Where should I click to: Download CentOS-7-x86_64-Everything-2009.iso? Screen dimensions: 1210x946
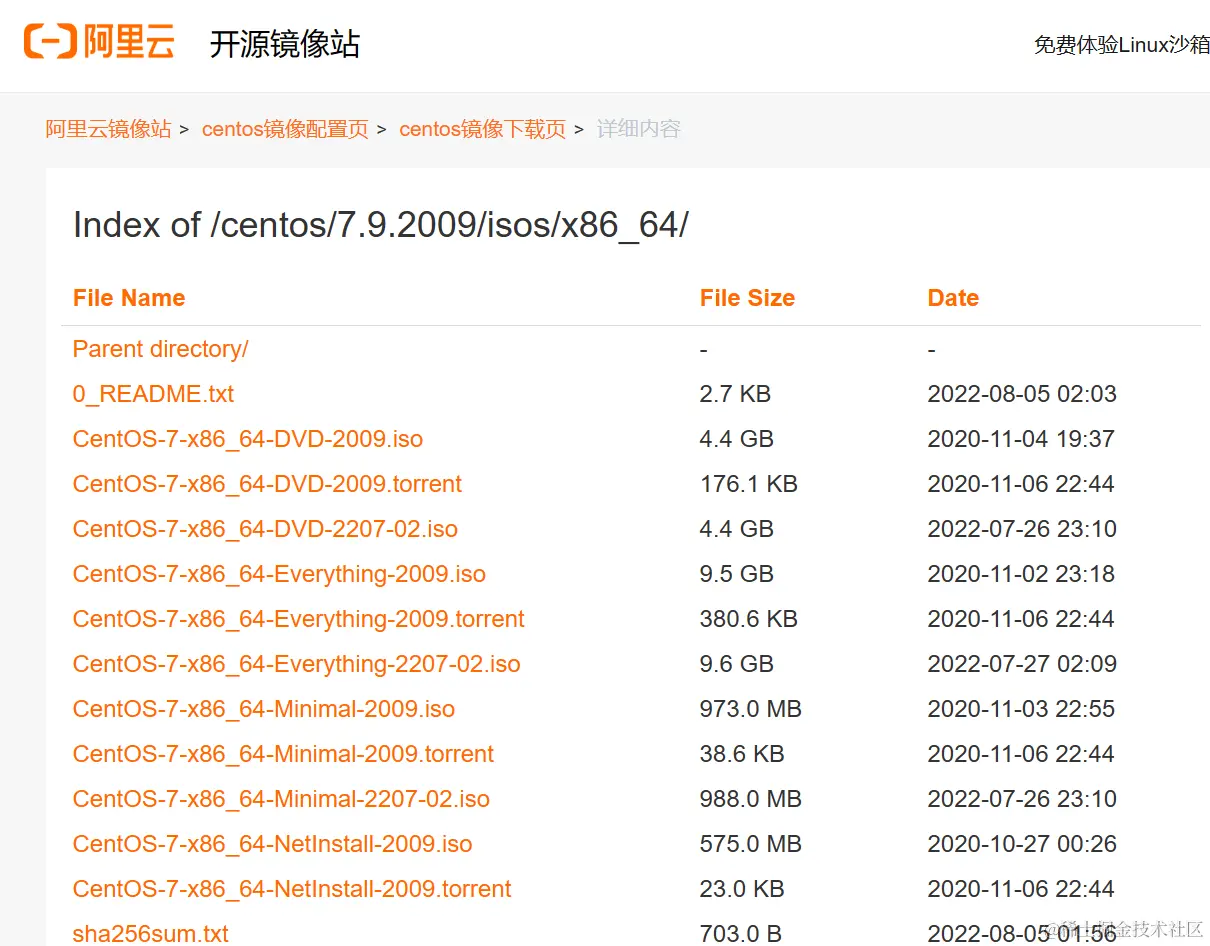click(x=279, y=574)
